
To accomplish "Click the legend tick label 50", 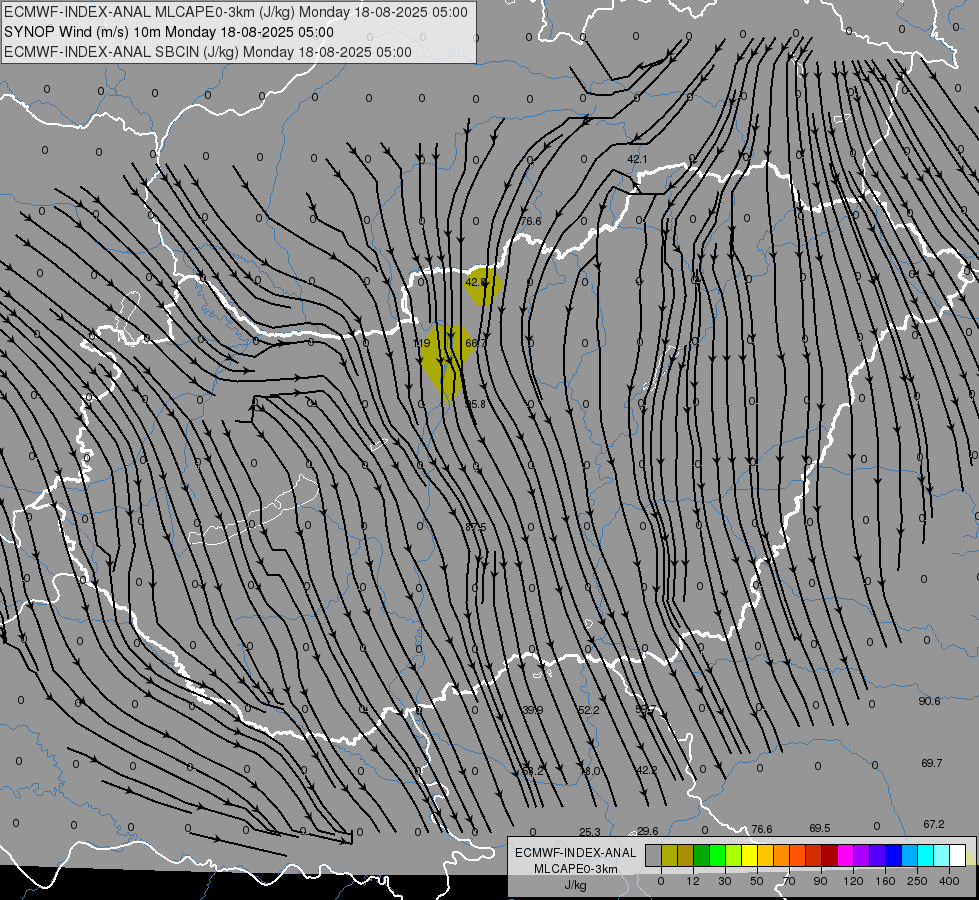I will [757, 881].
